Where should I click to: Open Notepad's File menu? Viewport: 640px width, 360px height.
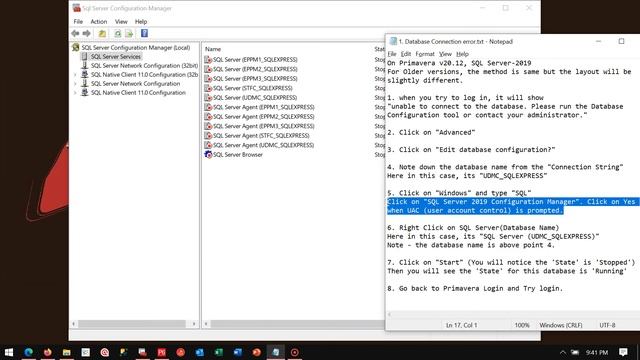tap(392, 54)
